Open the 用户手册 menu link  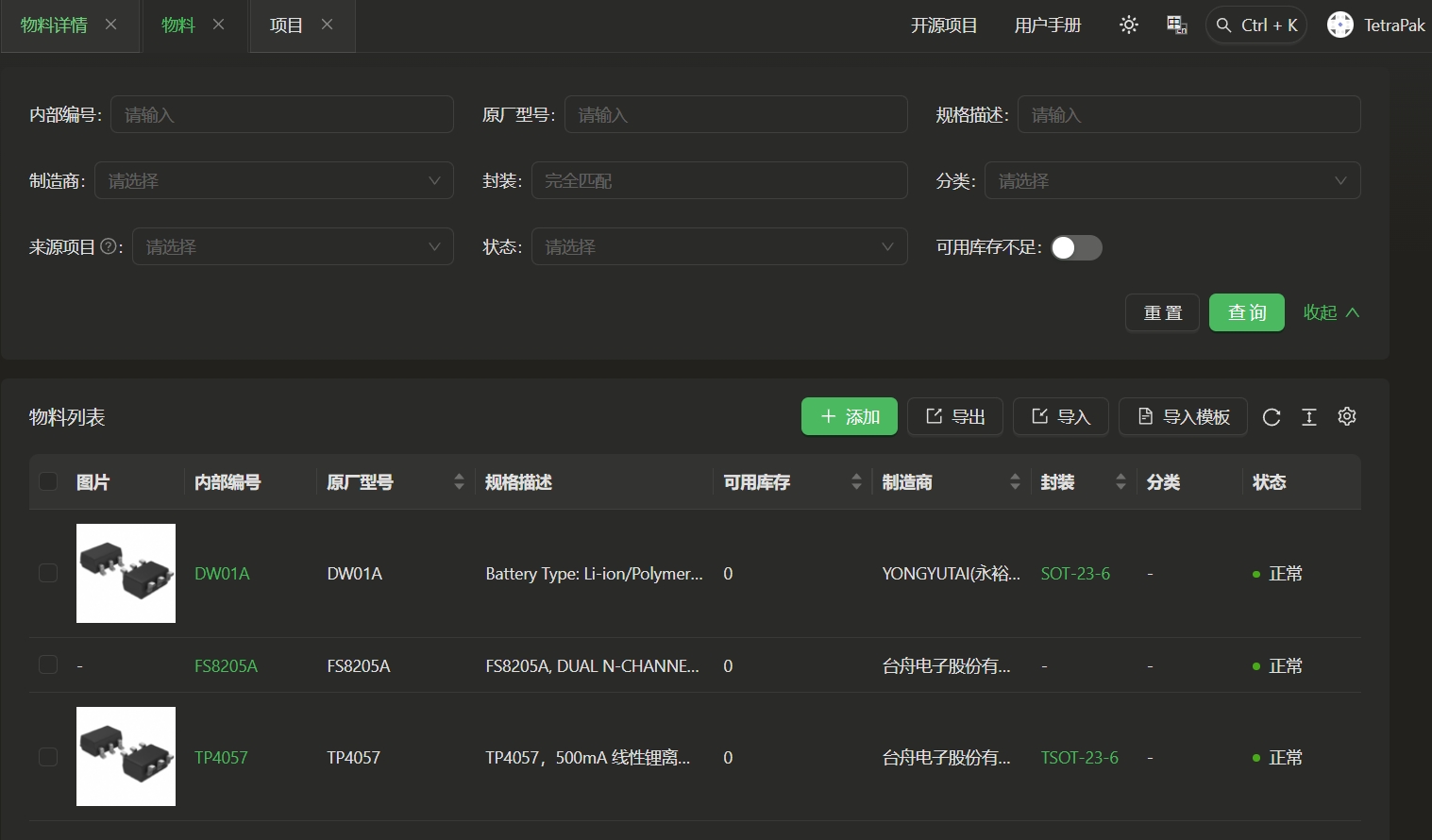click(1047, 25)
